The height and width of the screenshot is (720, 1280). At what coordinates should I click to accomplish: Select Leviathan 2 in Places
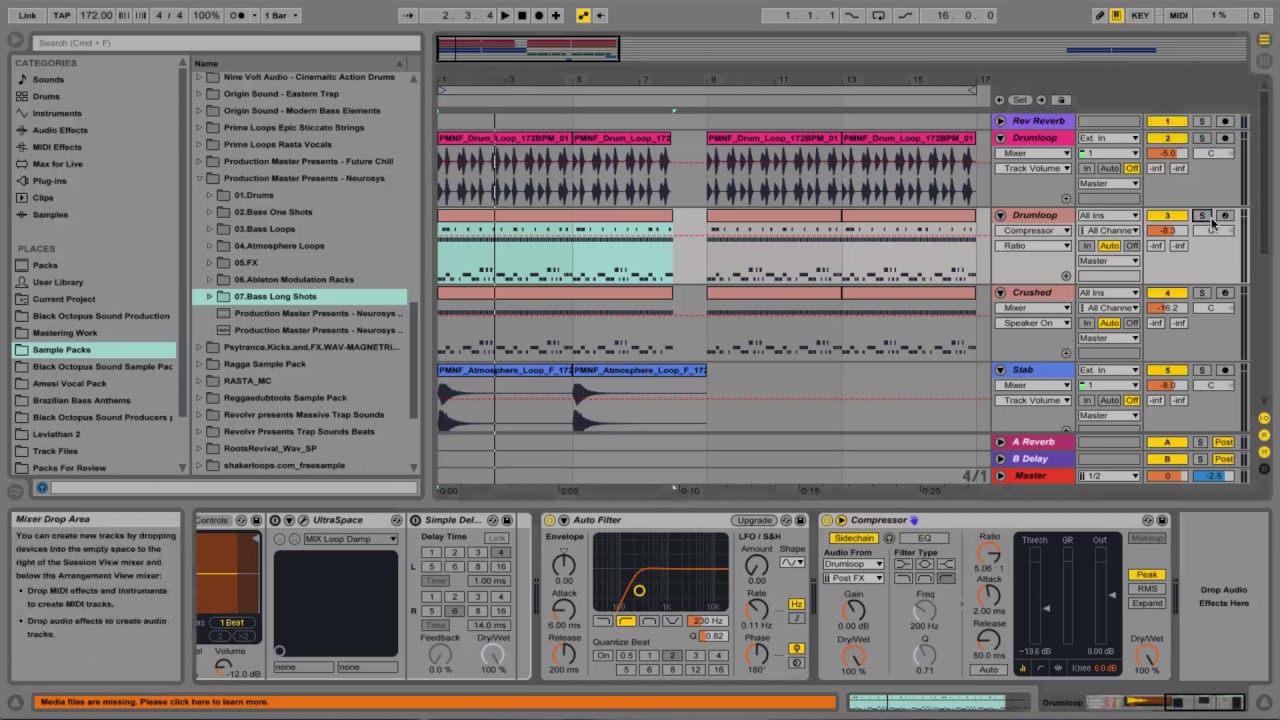pyautogui.click(x=56, y=434)
